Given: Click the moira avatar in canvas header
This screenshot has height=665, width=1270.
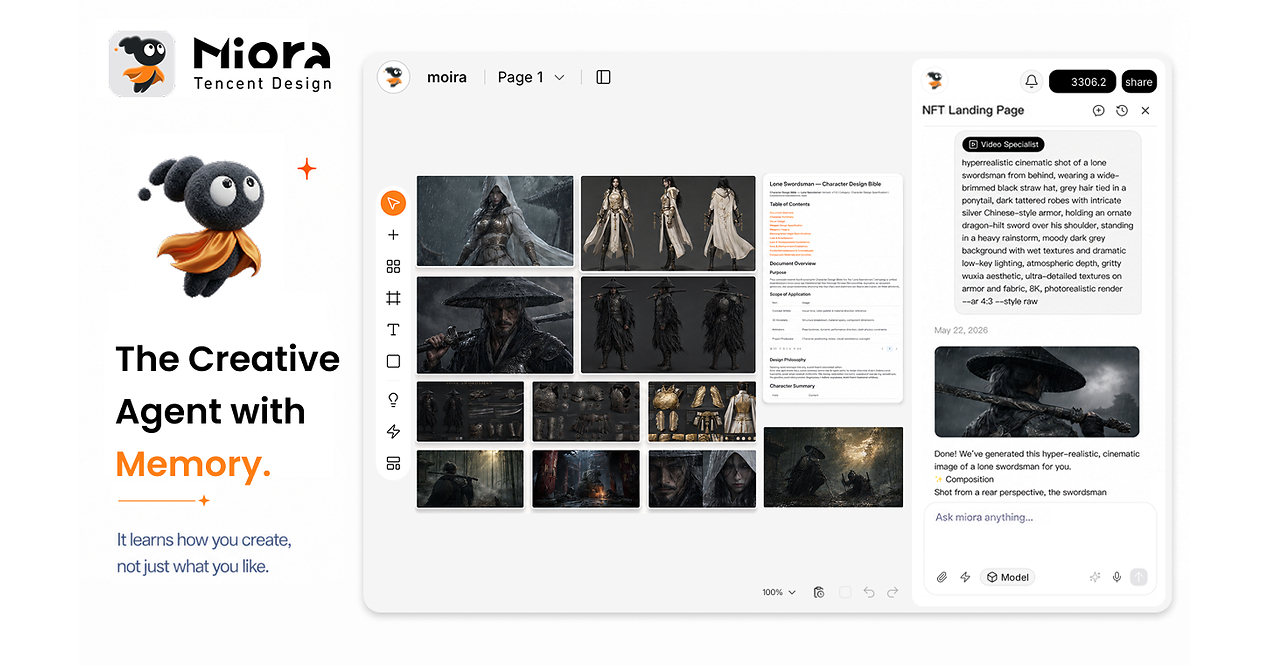Looking at the screenshot, I should (x=394, y=77).
